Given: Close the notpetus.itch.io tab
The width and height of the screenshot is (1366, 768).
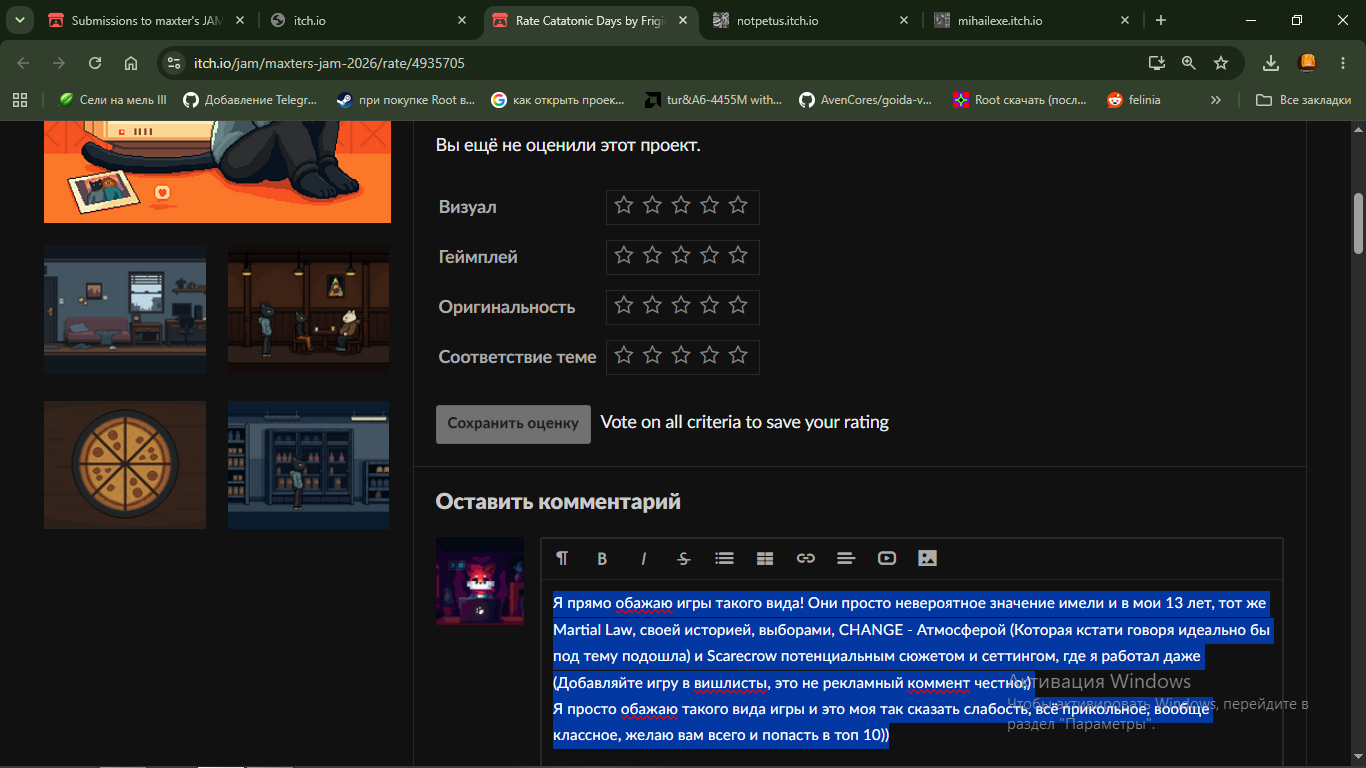Looking at the screenshot, I should tap(903, 20).
